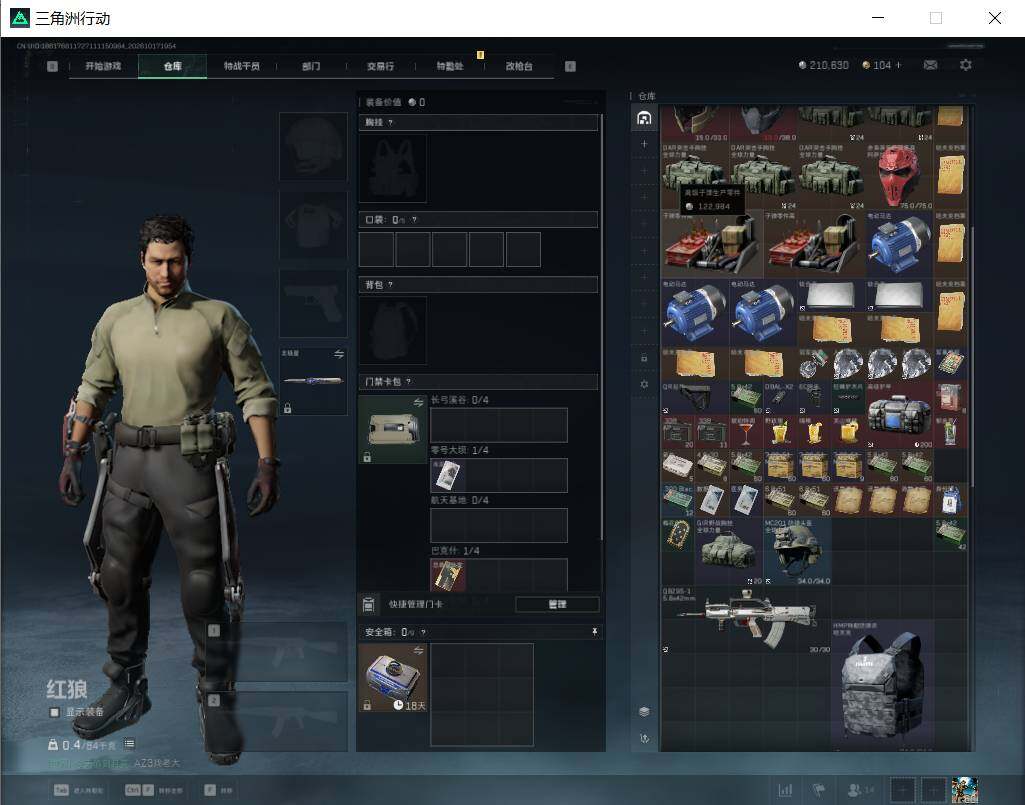Switch to the 开始游戏 tab

coord(103,66)
